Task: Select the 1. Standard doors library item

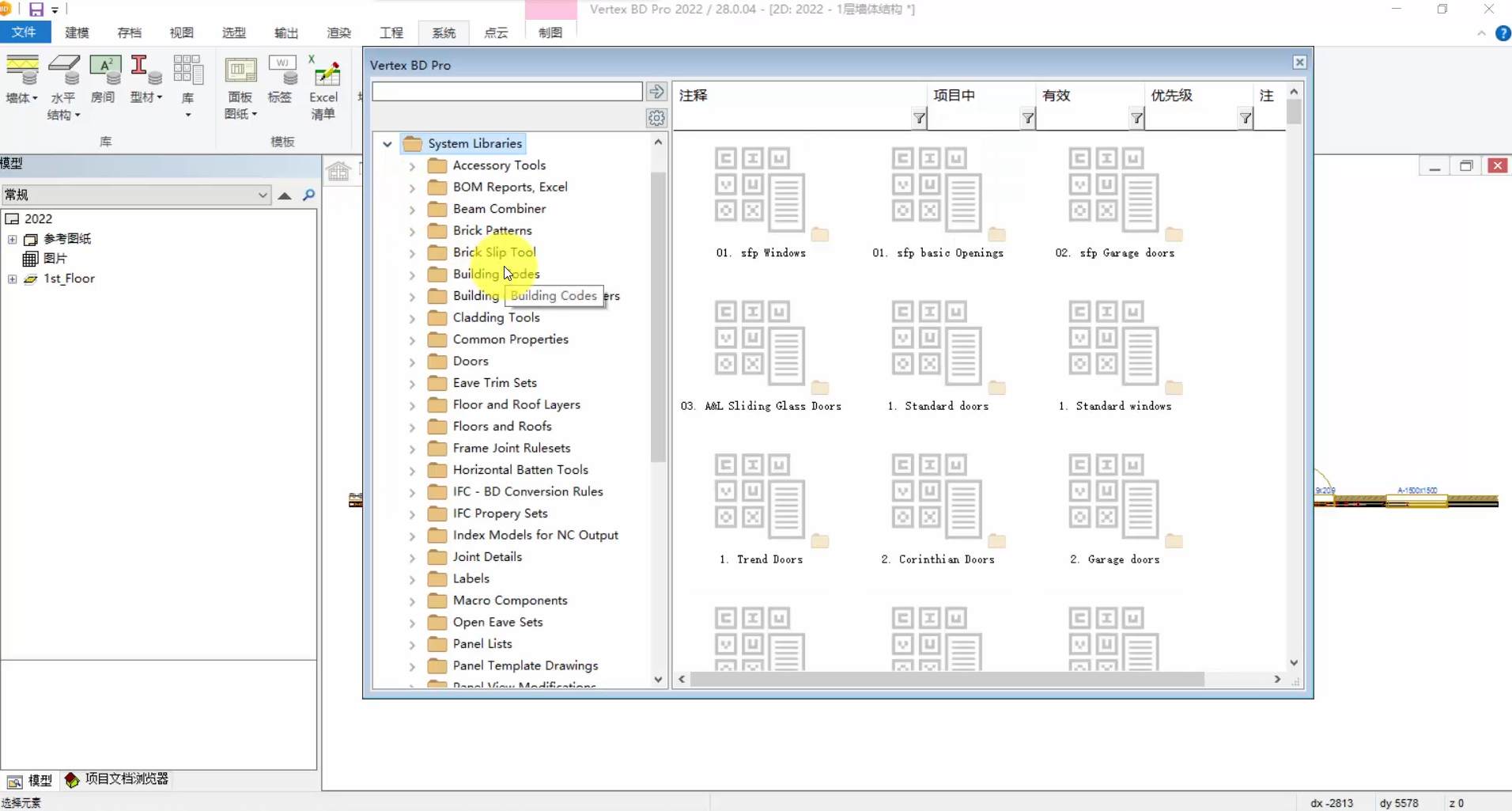Action: point(937,356)
